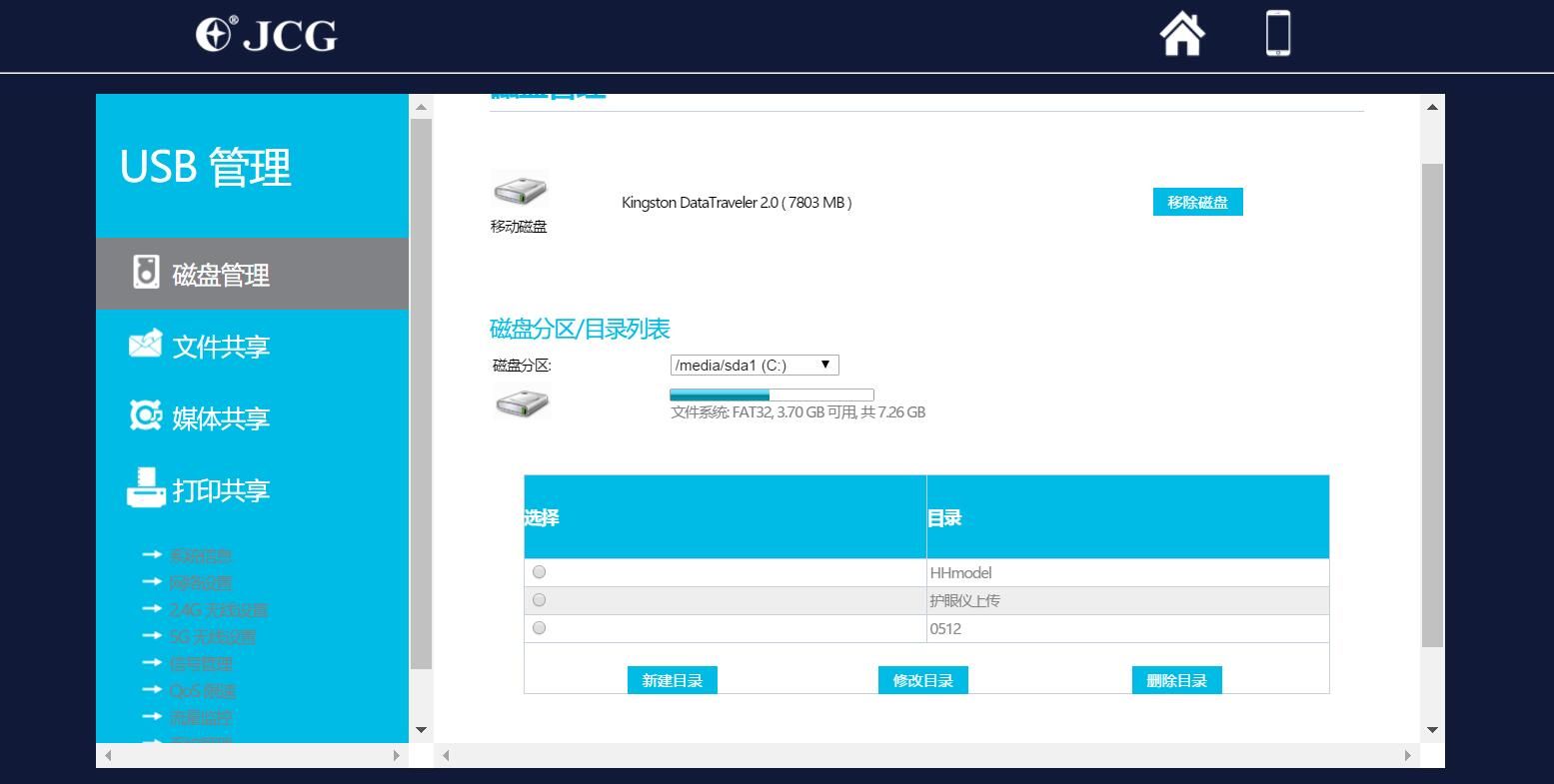Select the 0512 directory radio button
This screenshot has width=1554, height=784.
(540, 628)
